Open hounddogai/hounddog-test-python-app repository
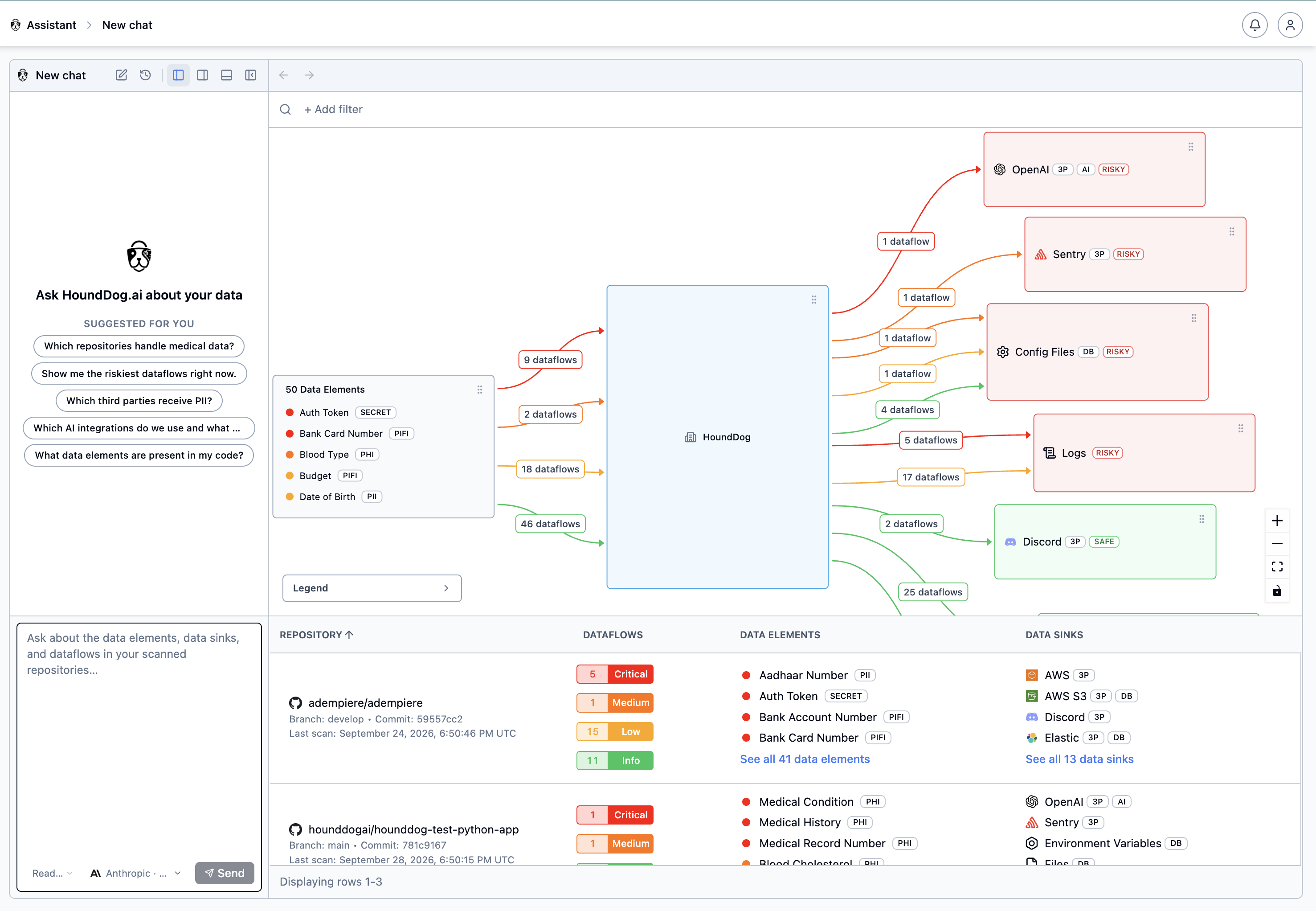Viewport: 1316px width, 911px height. click(x=413, y=830)
